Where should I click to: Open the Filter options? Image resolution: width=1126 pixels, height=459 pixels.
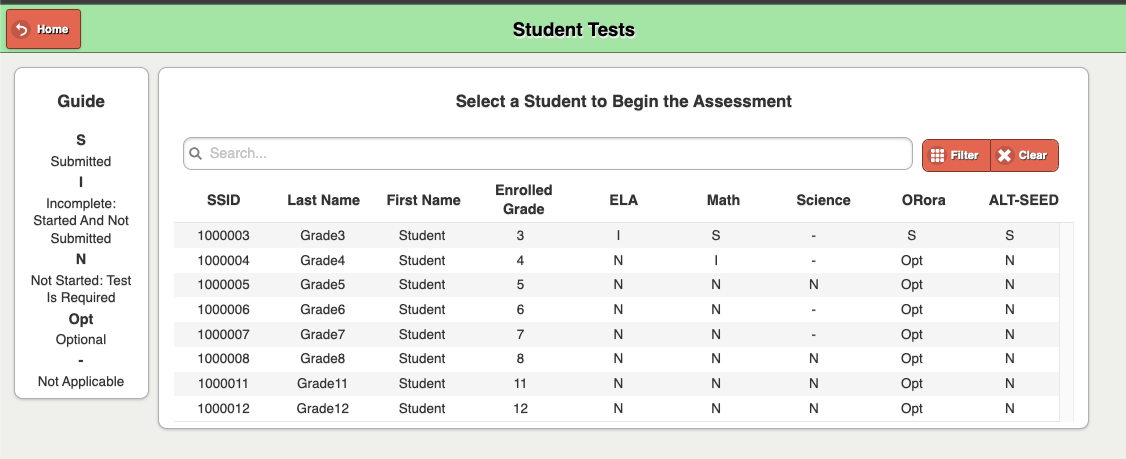click(956, 155)
